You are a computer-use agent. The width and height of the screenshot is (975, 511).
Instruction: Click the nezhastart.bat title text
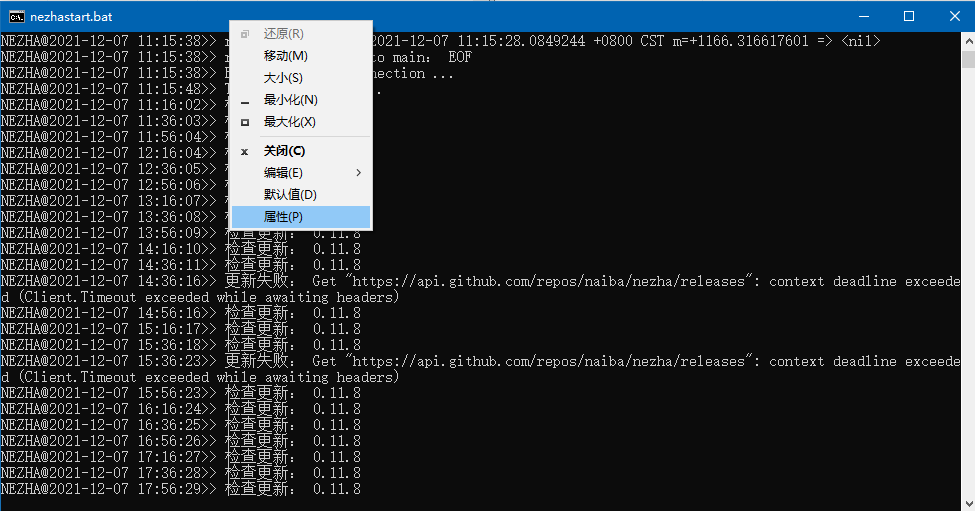(x=71, y=17)
